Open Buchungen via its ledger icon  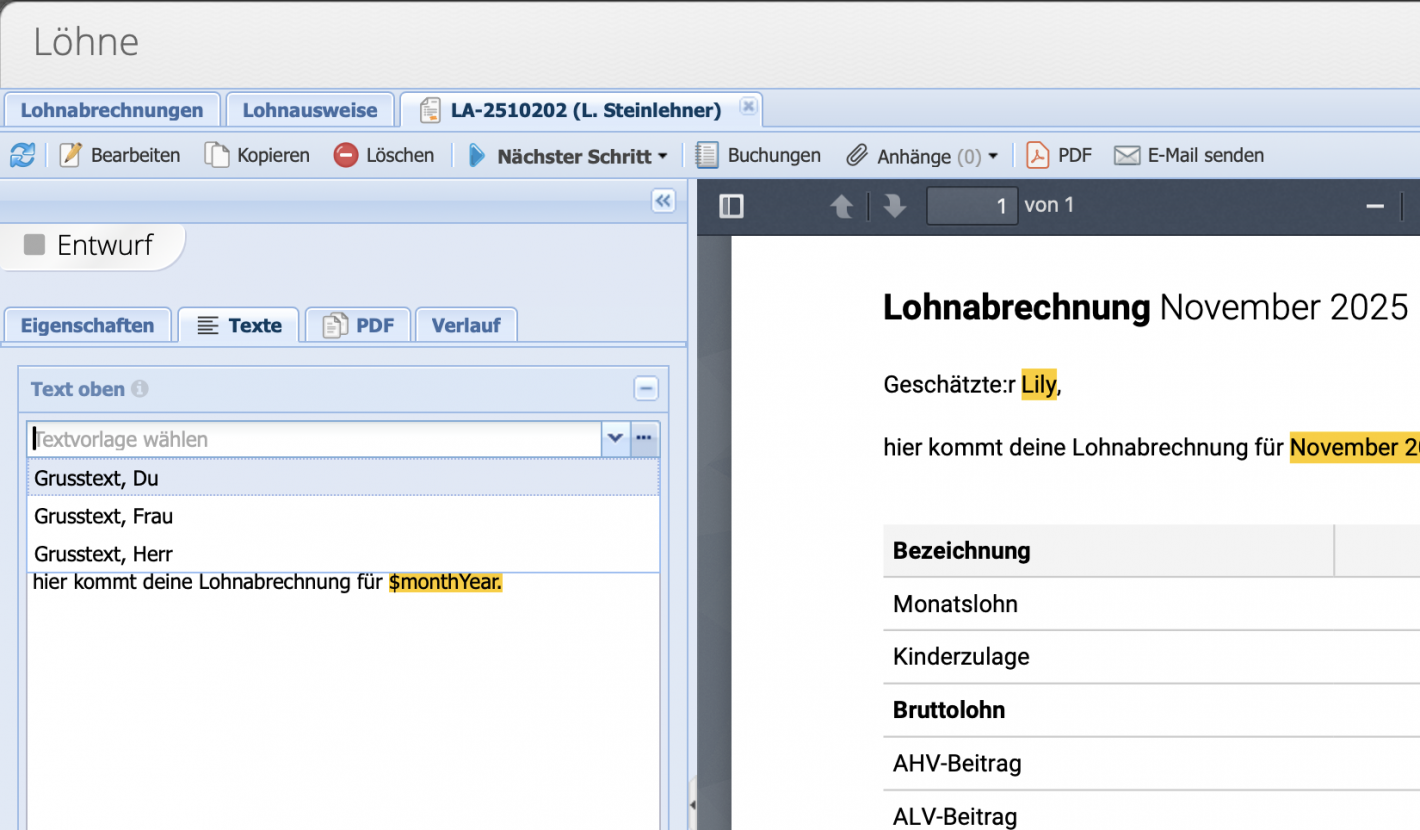click(x=706, y=155)
